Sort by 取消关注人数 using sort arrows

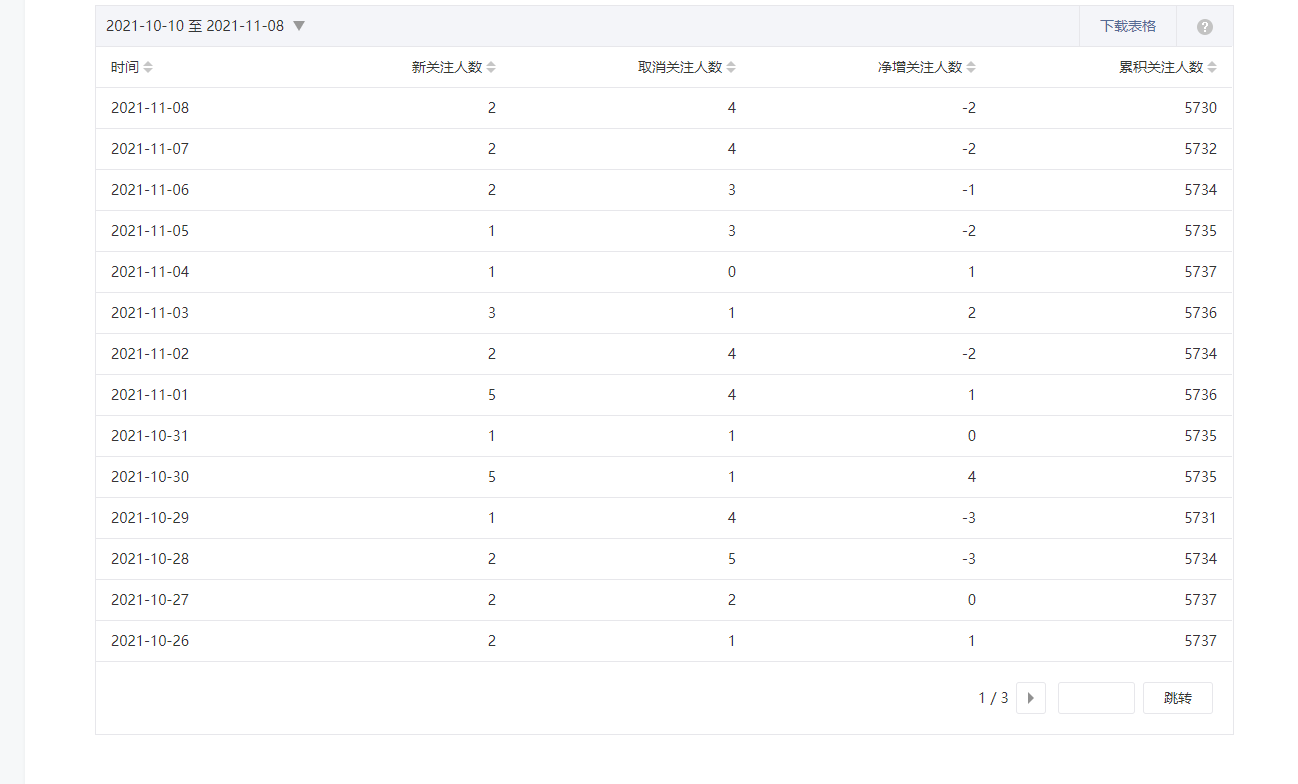(x=731, y=67)
